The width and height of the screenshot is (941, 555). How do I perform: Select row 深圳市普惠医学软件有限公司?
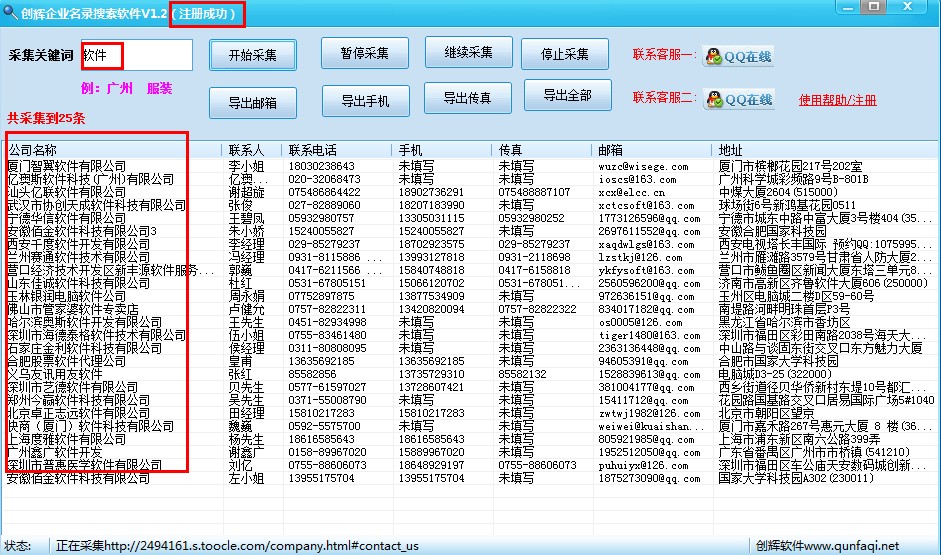tap(471, 465)
